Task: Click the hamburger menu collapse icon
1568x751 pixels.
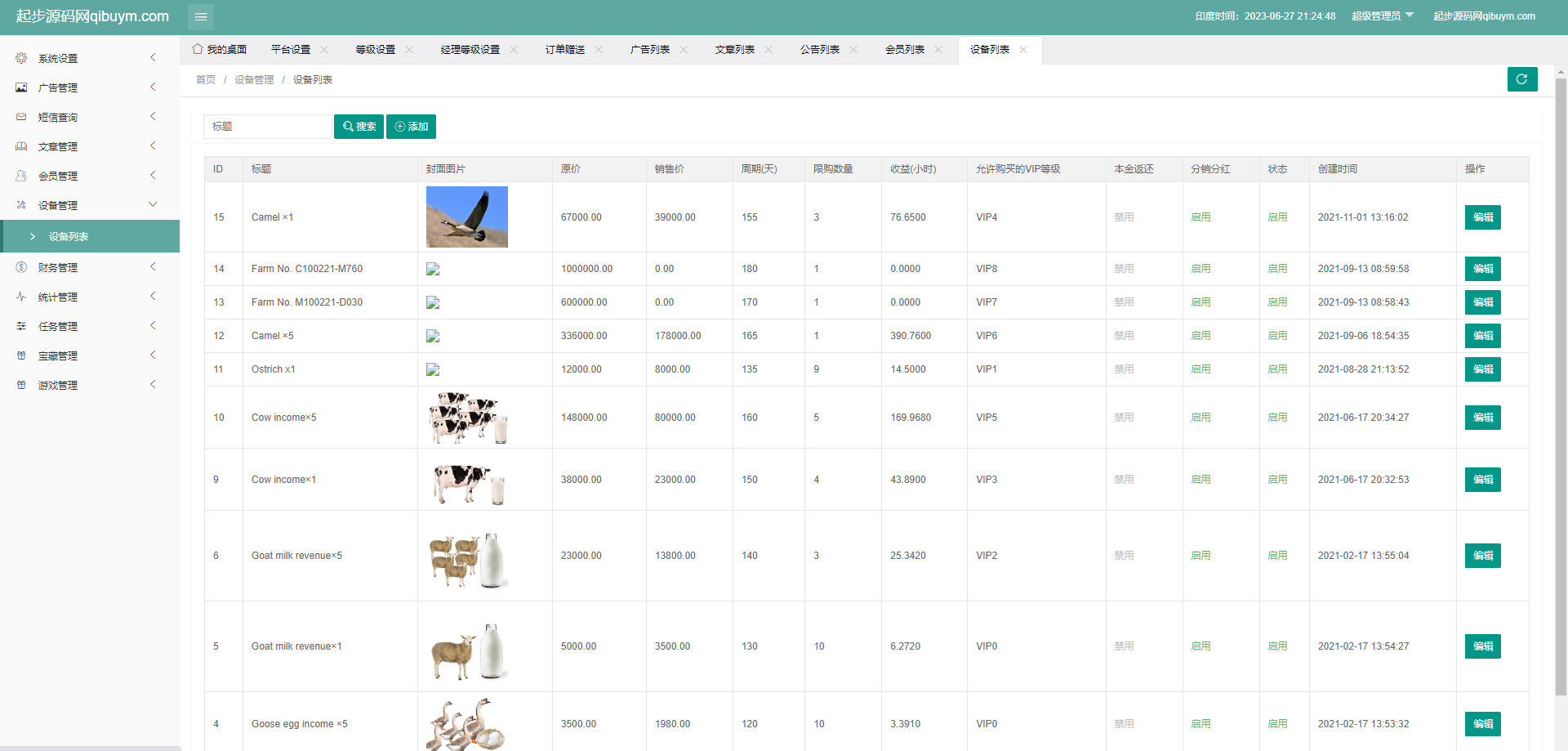Action: pyautogui.click(x=201, y=17)
